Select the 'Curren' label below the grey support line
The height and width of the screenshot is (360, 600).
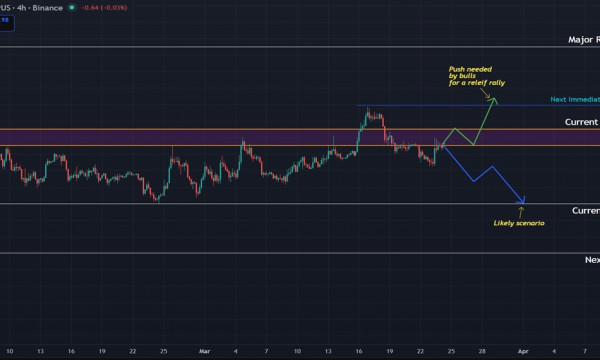point(586,211)
